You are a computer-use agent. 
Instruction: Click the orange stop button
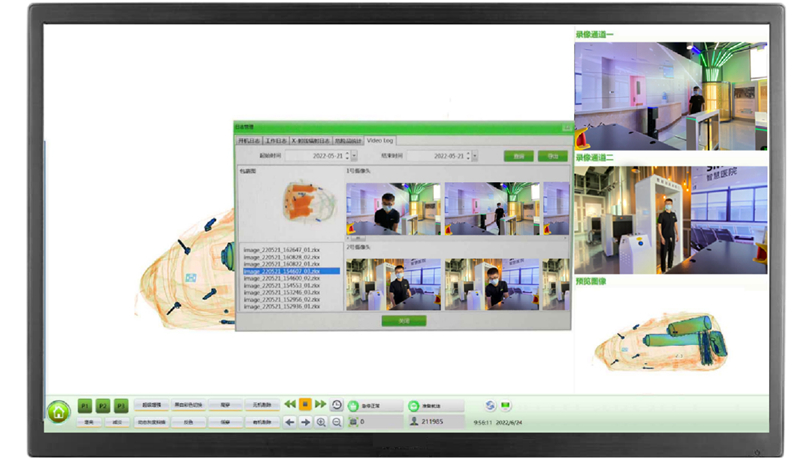click(x=305, y=404)
